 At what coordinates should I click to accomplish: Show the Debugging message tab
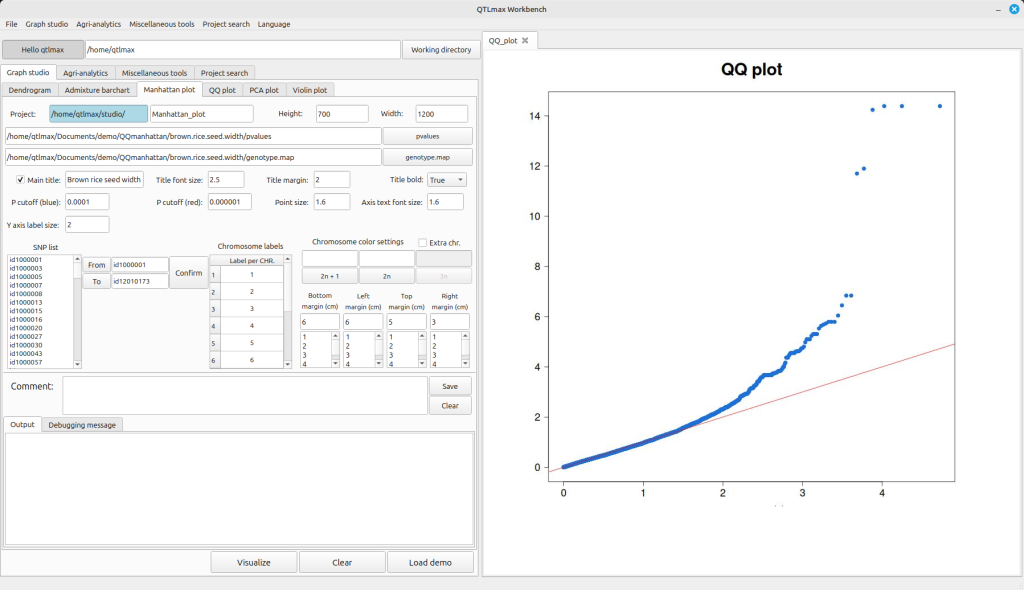point(83,425)
